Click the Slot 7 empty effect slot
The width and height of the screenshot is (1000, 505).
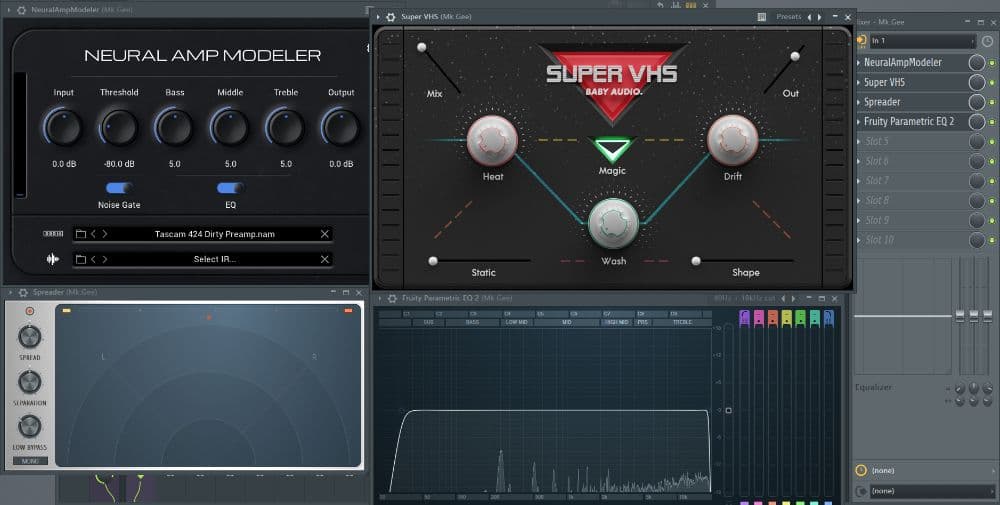[912, 181]
